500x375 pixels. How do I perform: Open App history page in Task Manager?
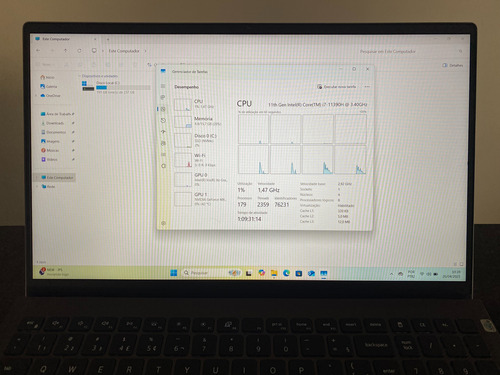pos(163,120)
